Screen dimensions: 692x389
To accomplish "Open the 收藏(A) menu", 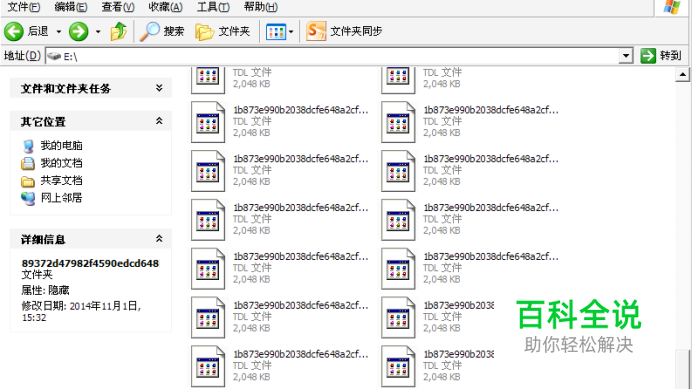I will click(x=165, y=7).
